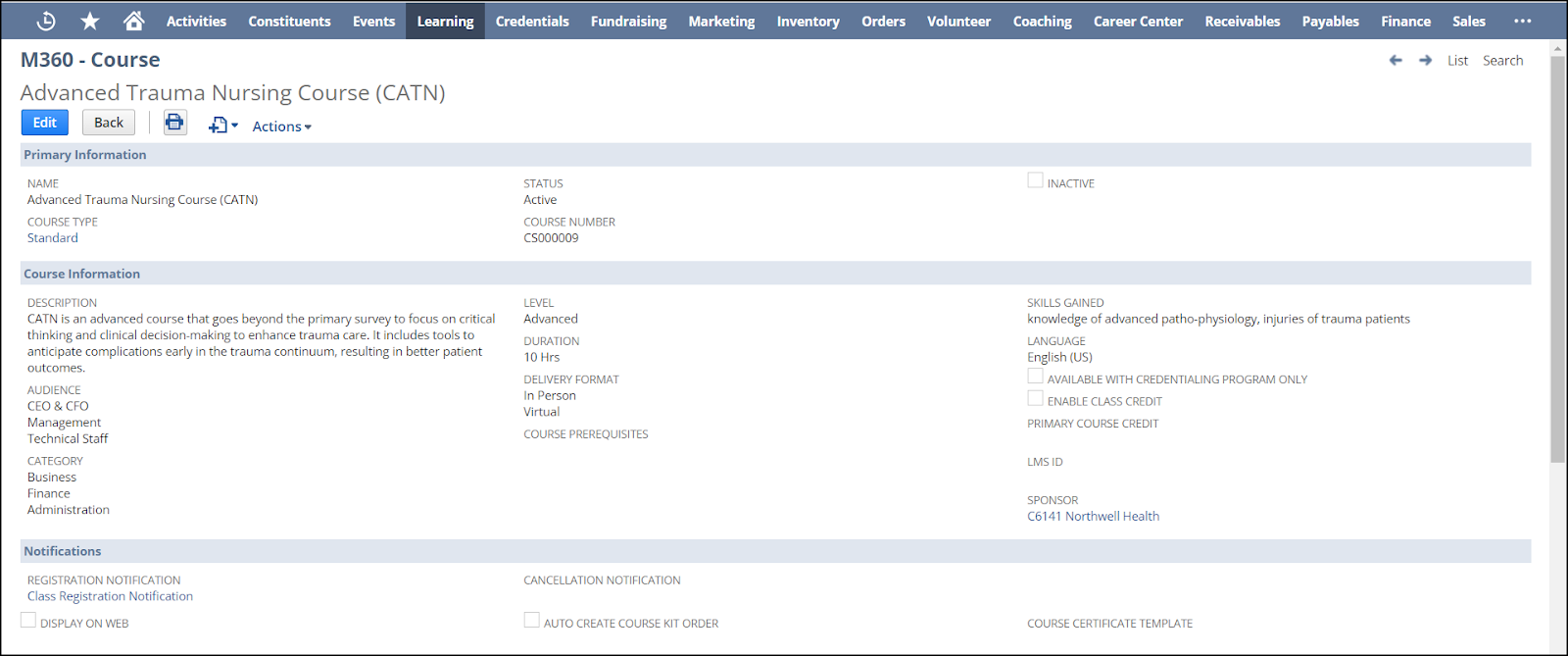The image size is (1568, 656).
Task: Open the Fundraising menu
Action: coord(628,21)
